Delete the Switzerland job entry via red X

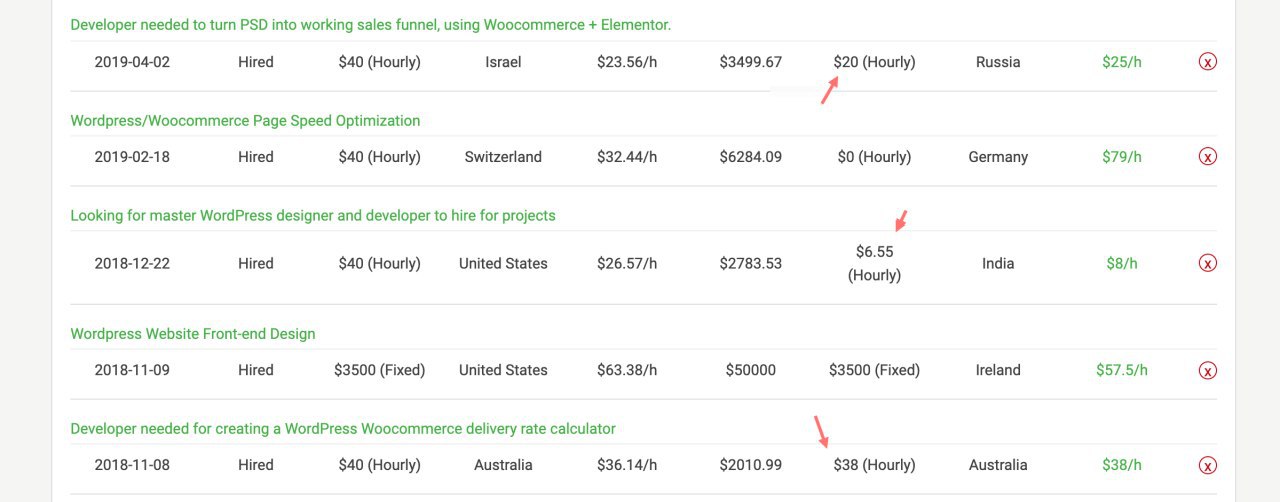(1207, 157)
